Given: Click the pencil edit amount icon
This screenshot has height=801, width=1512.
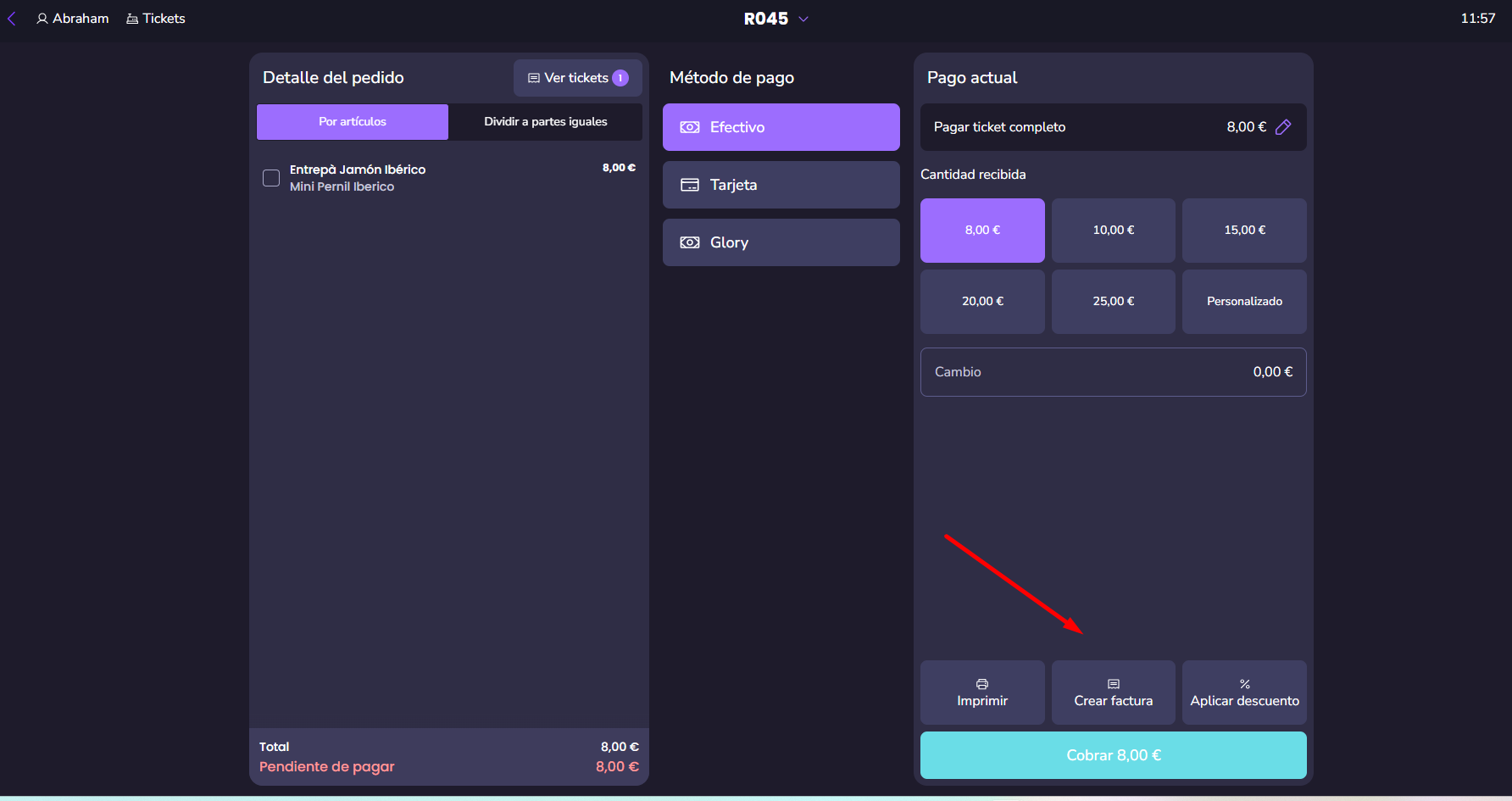Looking at the screenshot, I should [1283, 127].
